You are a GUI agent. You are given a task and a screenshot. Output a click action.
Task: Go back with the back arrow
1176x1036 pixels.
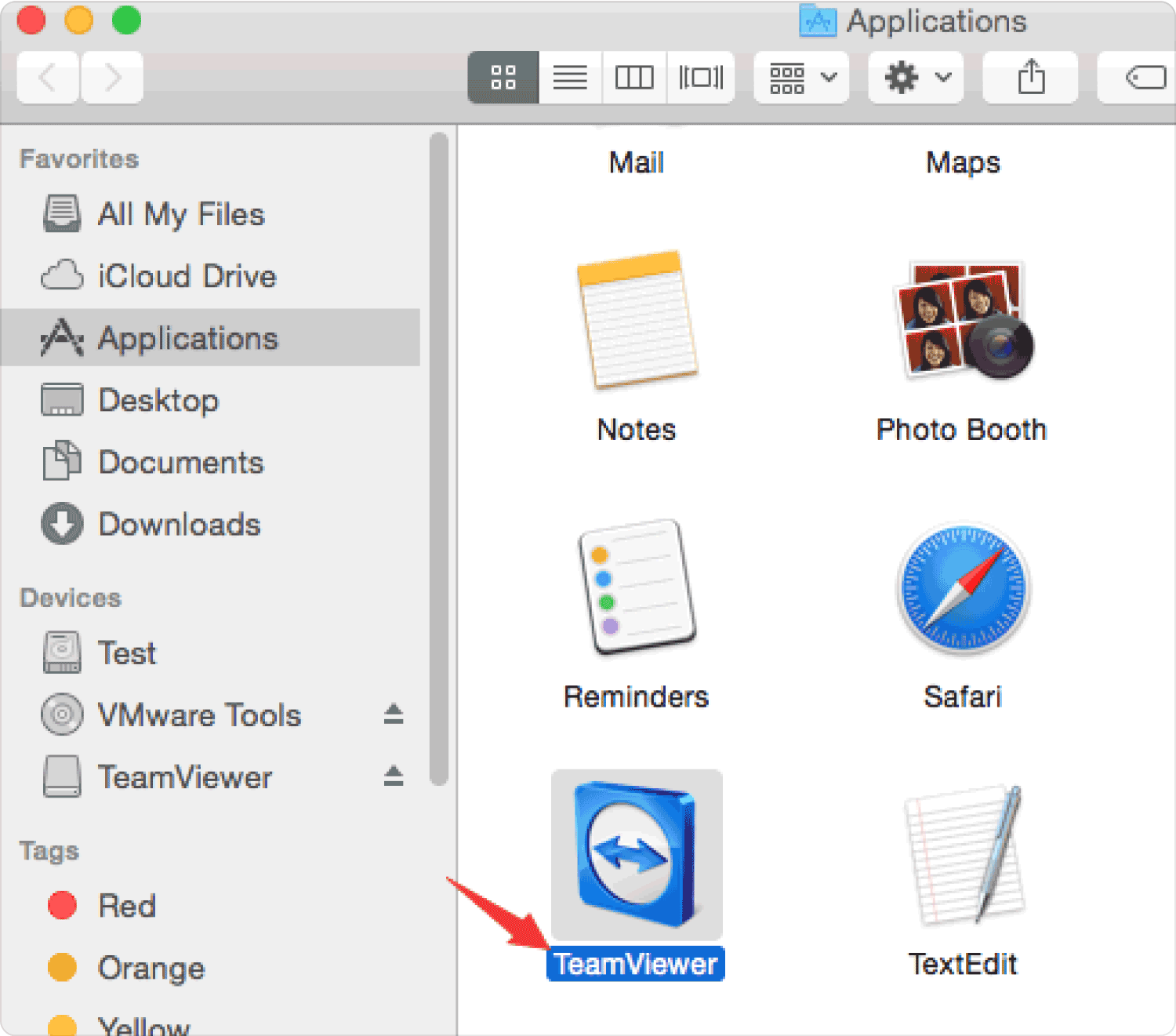coord(48,78)
